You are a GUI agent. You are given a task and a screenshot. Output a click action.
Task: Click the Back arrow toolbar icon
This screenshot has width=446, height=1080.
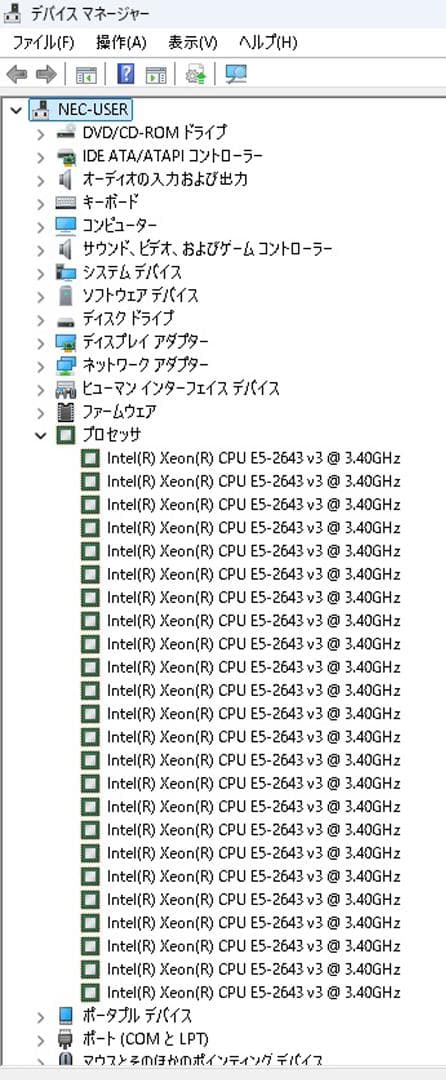point(17,73)
